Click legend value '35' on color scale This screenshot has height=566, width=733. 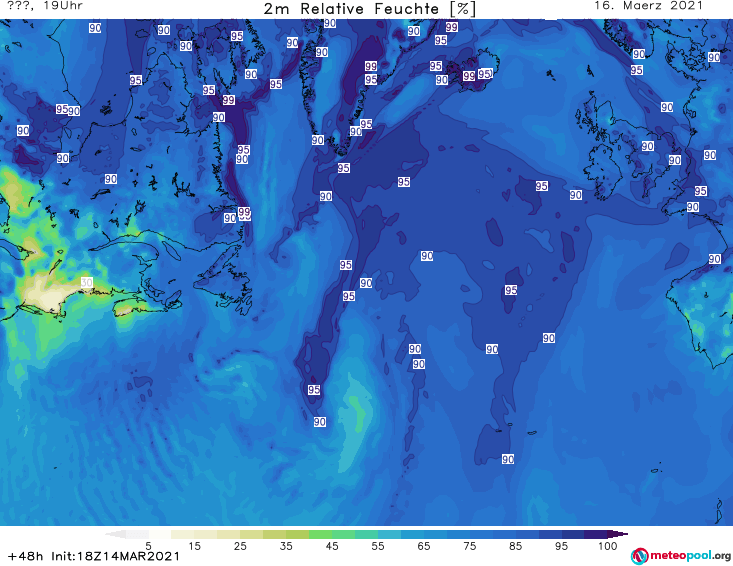[286, 545]
